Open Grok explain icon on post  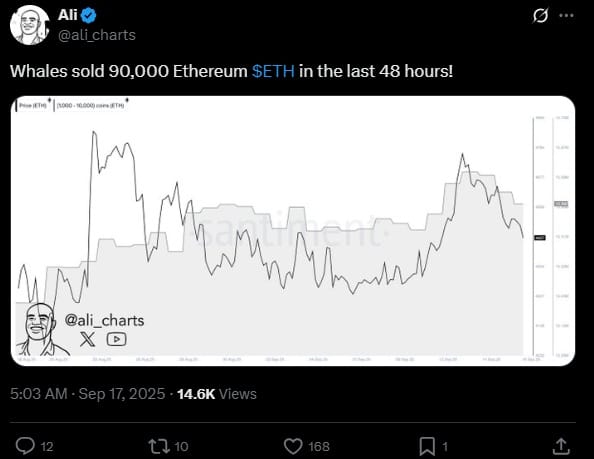(x=540, y=16)
